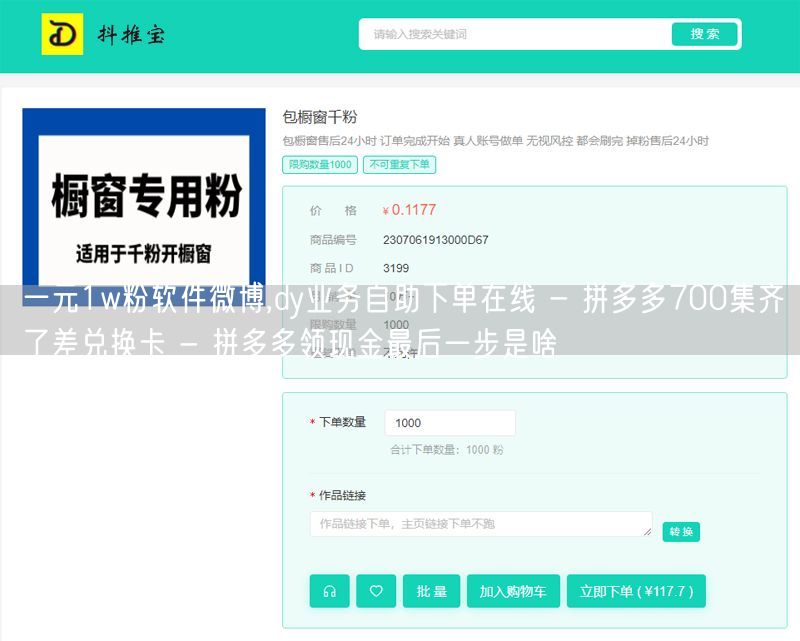Select the product title 包橱窗千粉

(320, 117)
